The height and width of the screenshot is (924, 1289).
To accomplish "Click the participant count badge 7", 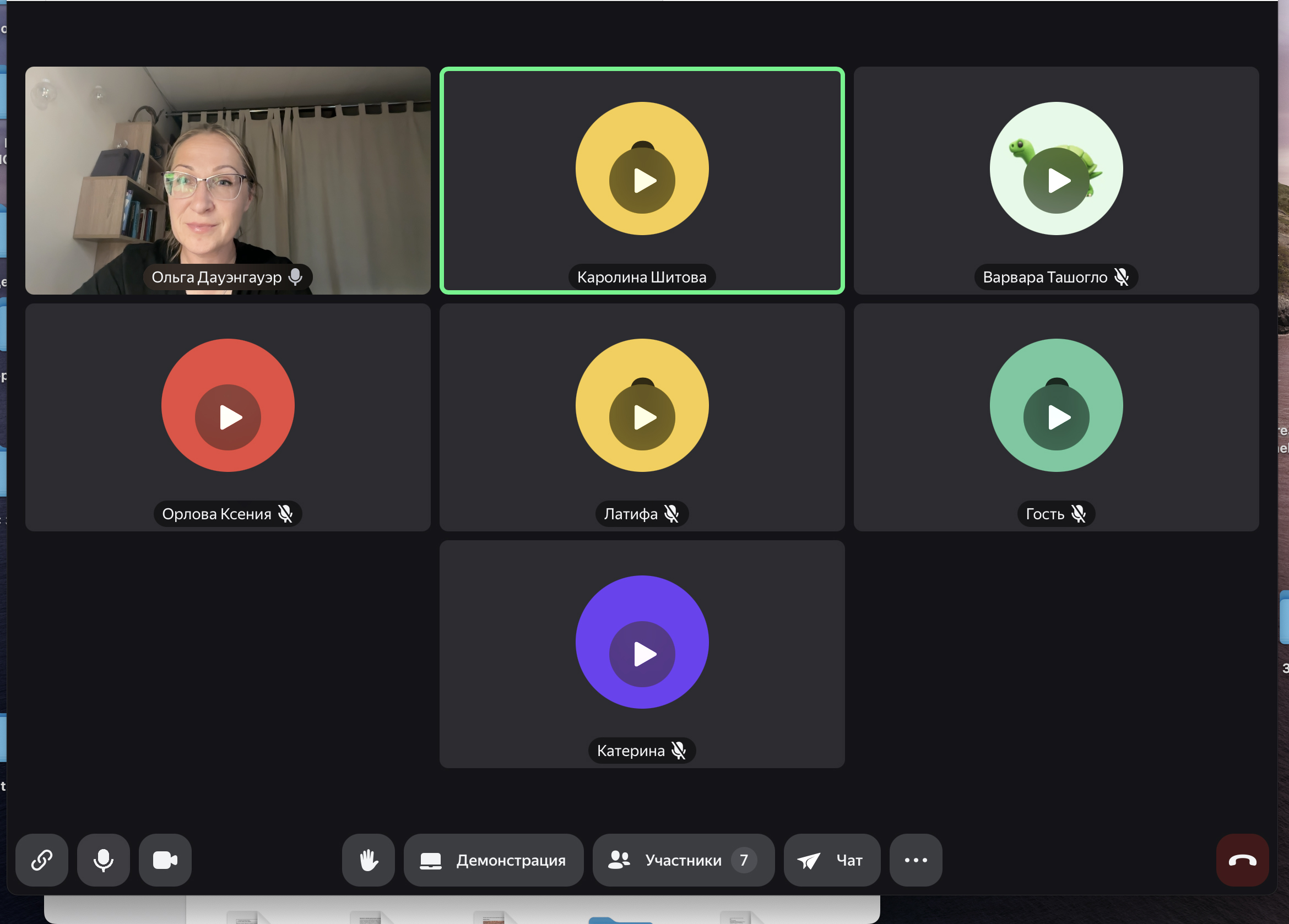I will click(x=744, y=860).
